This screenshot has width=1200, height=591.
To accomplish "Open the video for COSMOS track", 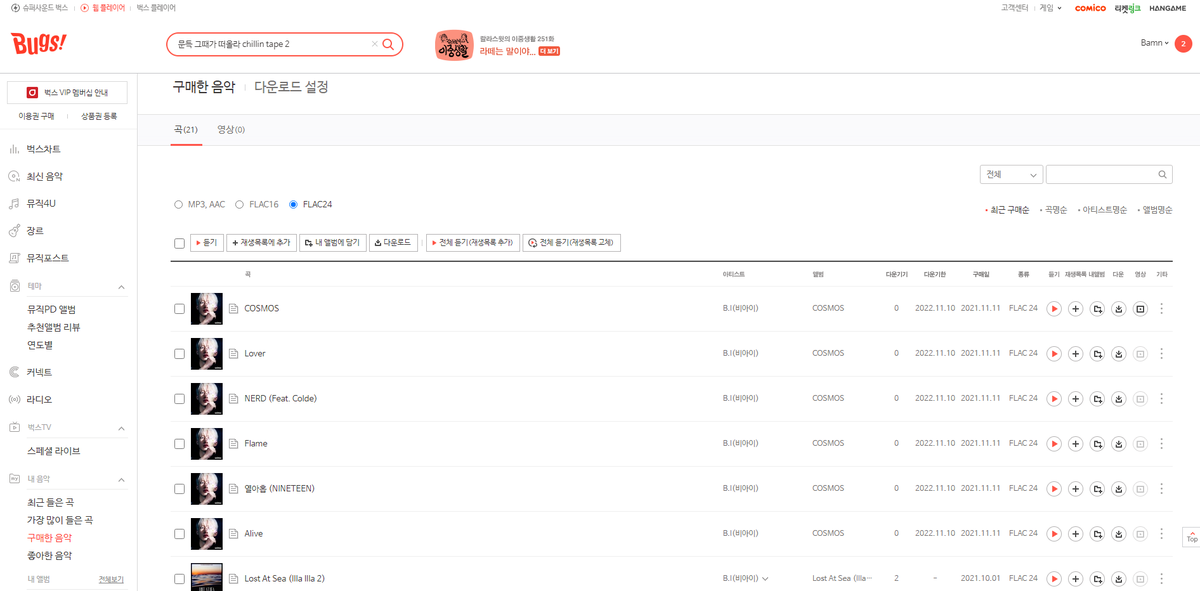I will point(1140,309).
